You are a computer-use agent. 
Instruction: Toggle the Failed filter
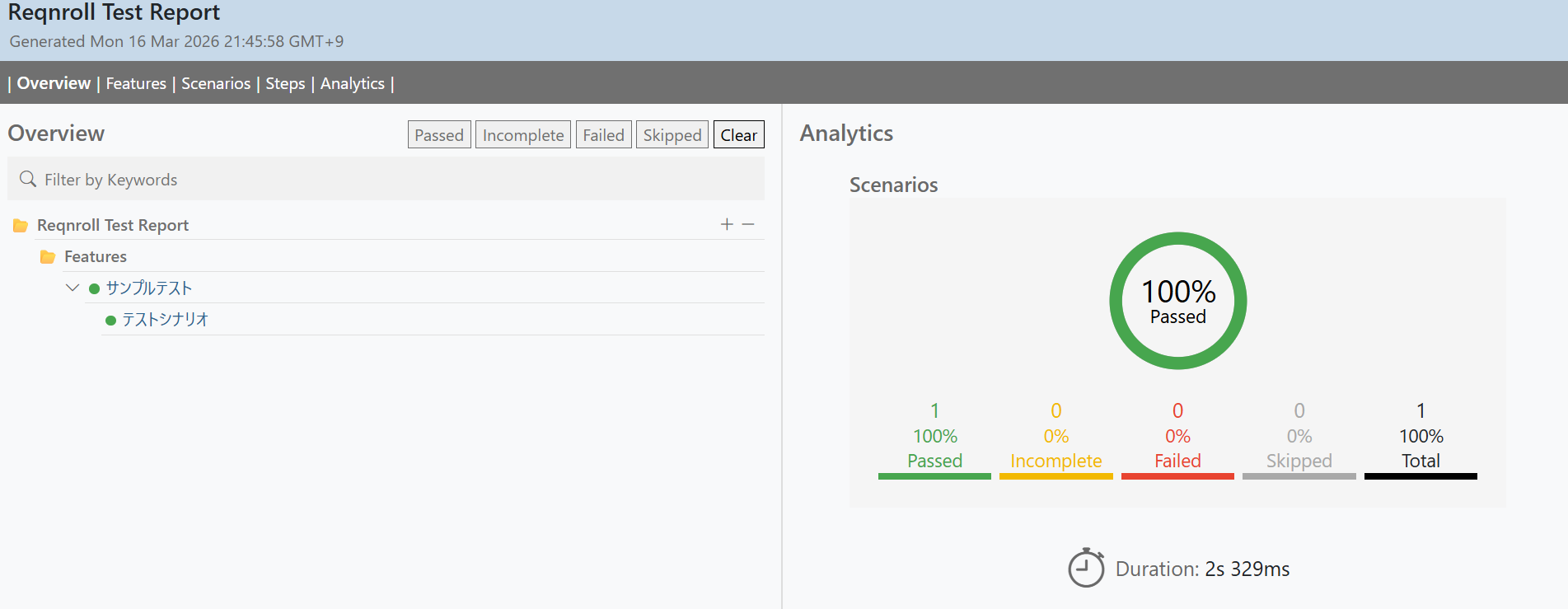[603, 135]
